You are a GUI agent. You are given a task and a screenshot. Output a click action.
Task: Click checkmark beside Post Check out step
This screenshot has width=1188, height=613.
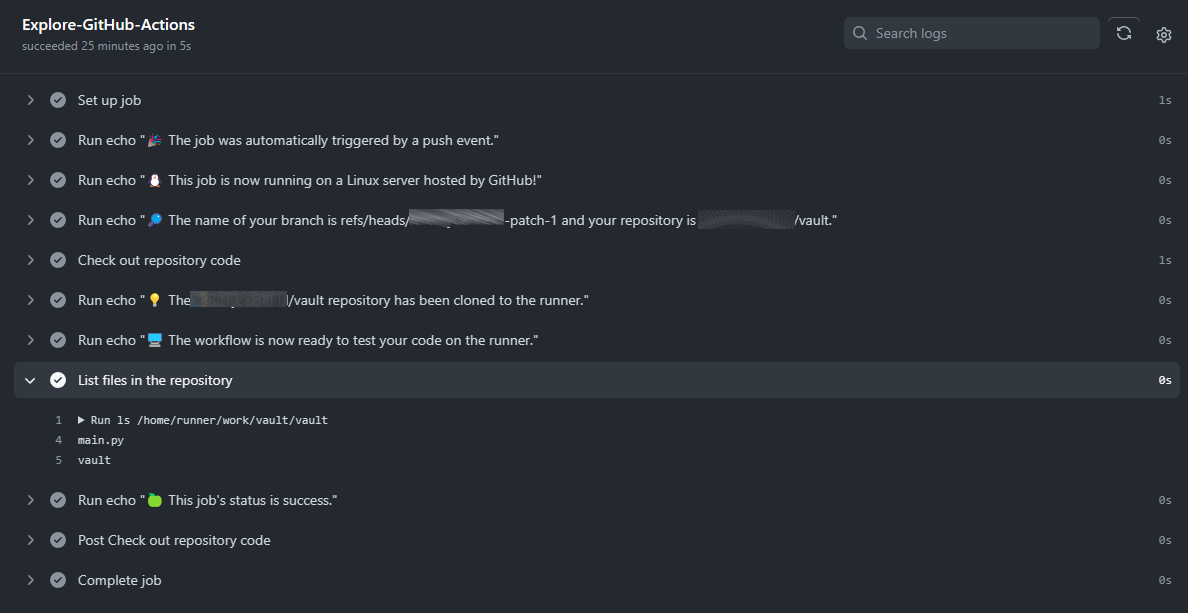(x=58, y=540)
